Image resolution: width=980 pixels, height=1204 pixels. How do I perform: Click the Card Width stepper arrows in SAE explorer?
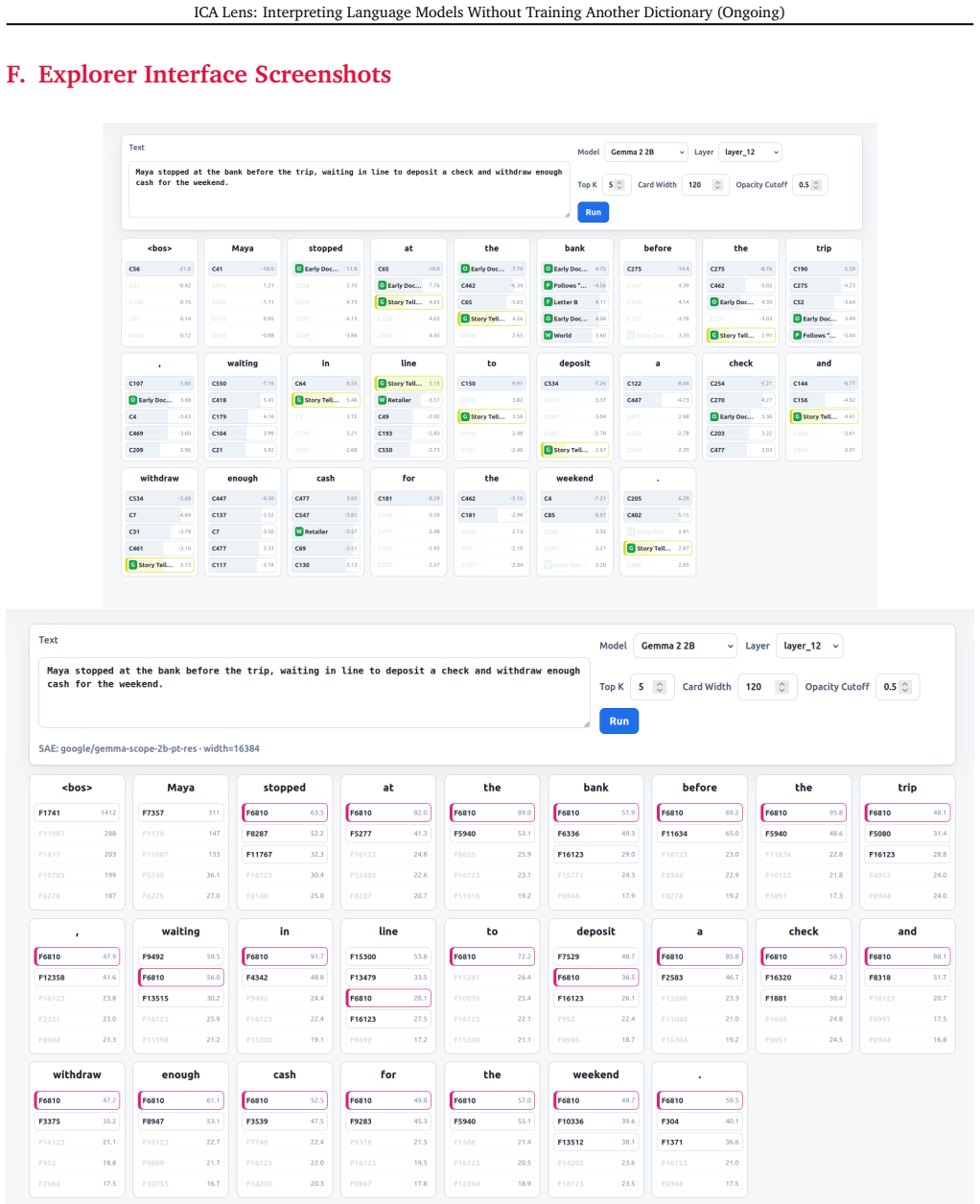(782, 687)
